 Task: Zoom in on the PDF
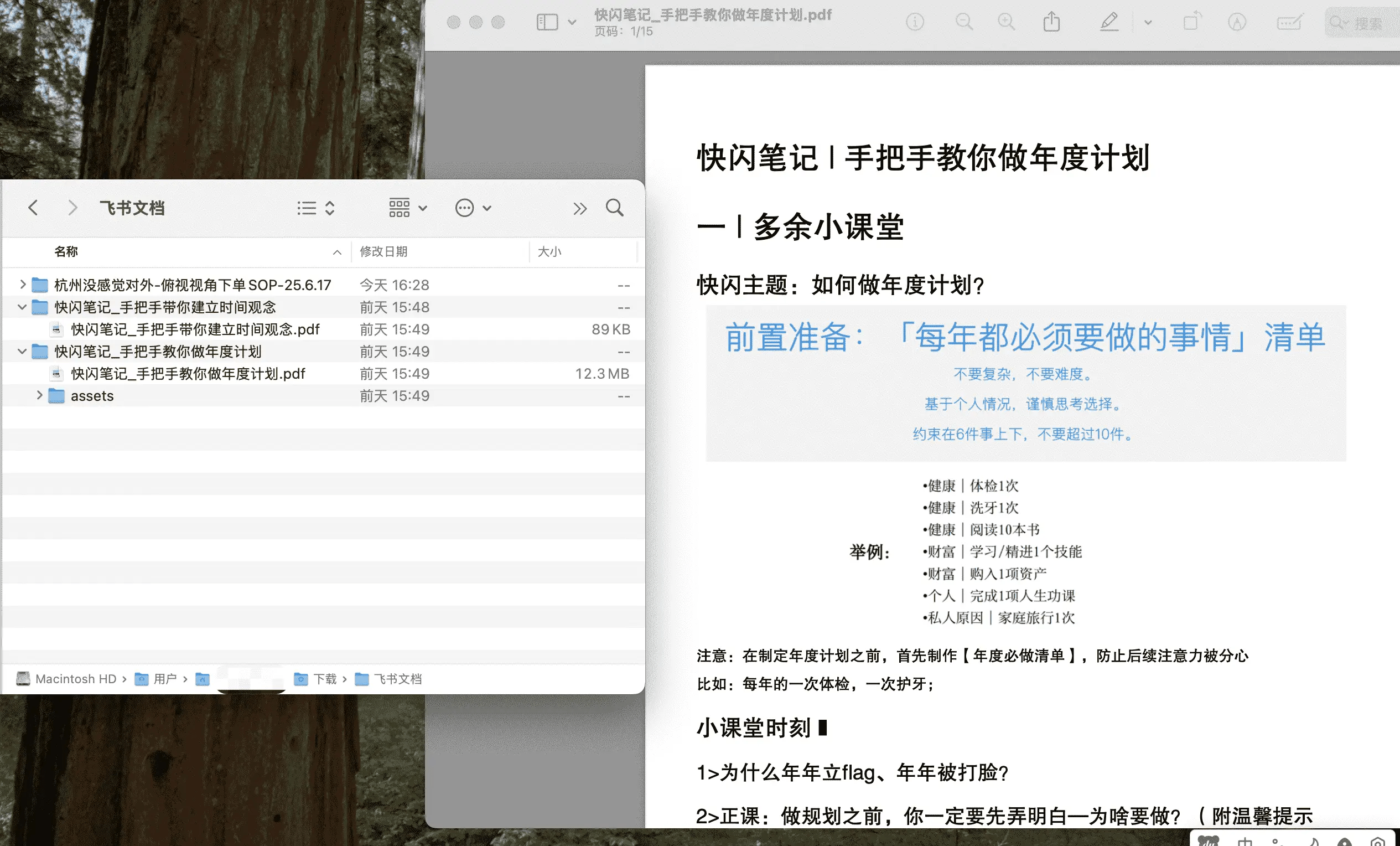point(1006,22)
